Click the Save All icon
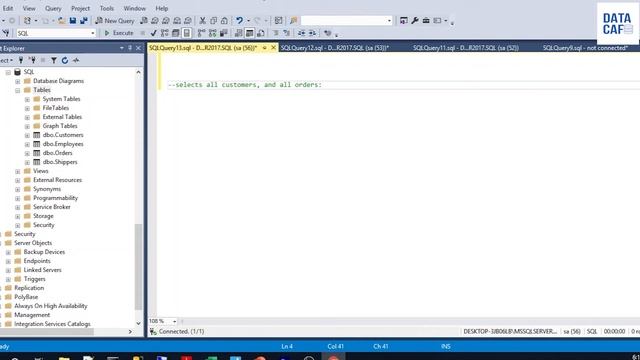The height and width of the screenshot is (360, 640). pyautogui.click(x=84, y=20)
